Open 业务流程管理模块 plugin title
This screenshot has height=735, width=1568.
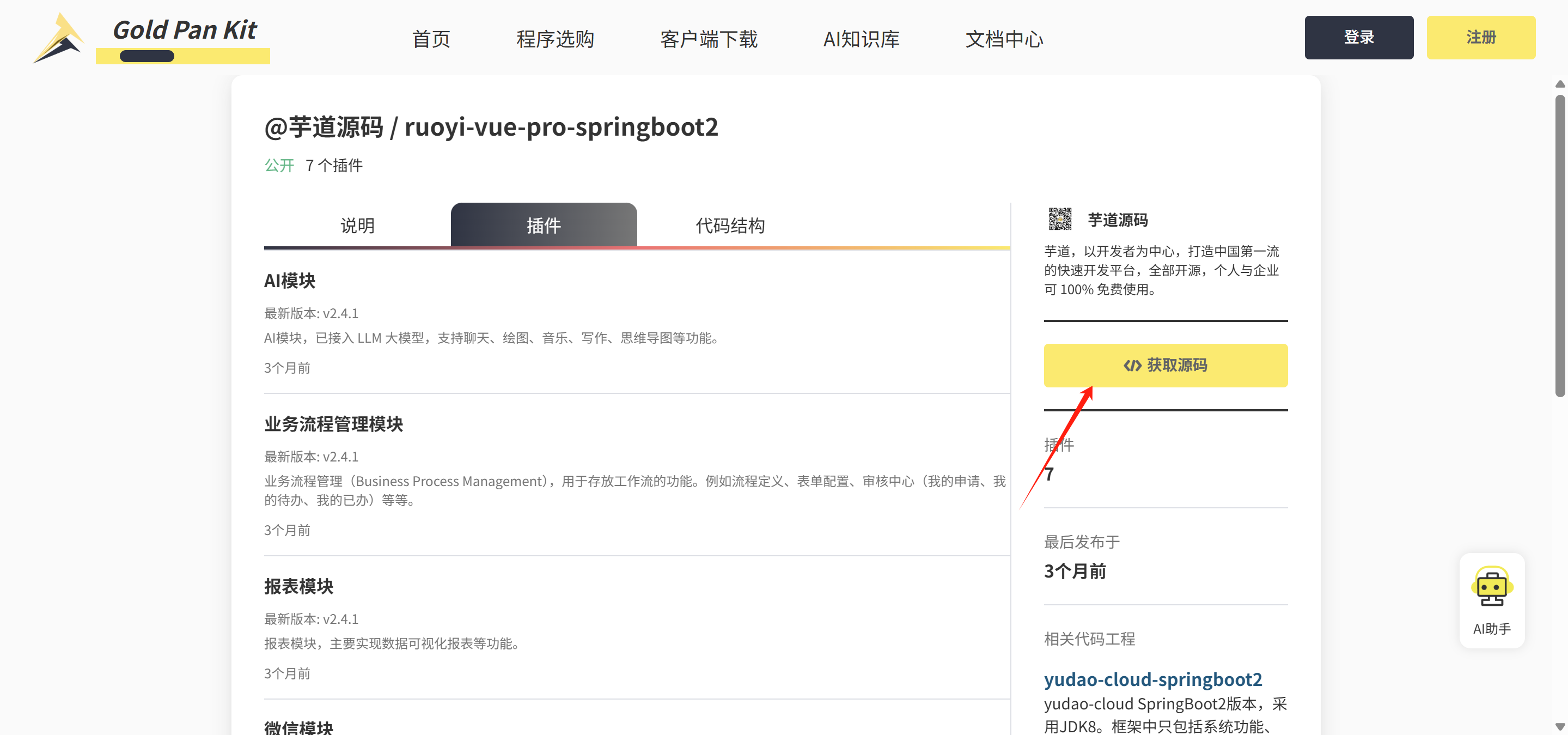tap(333, 424)
